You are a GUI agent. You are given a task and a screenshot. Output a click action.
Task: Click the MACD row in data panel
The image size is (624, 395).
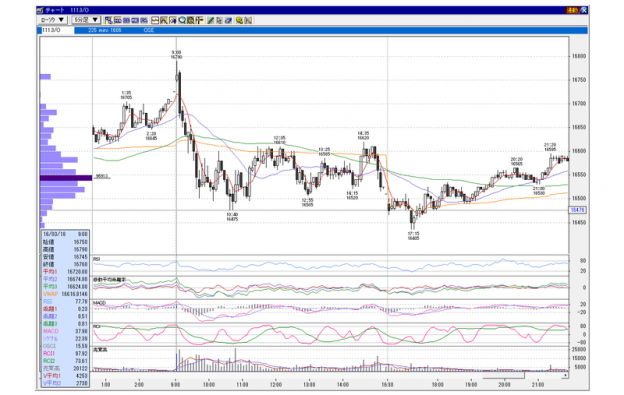click(x=65, y=331)
